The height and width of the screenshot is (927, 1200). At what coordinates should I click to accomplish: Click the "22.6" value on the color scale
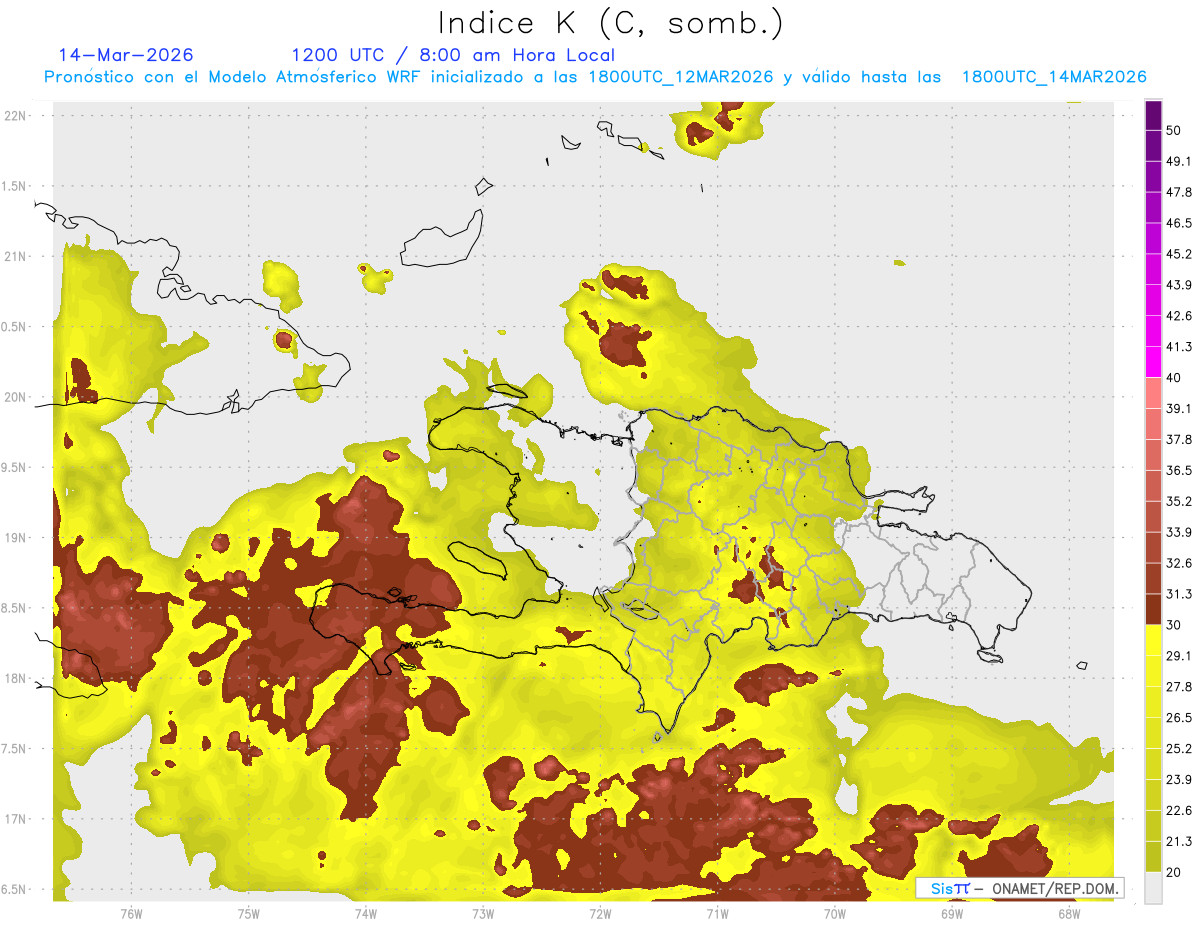1179,810
